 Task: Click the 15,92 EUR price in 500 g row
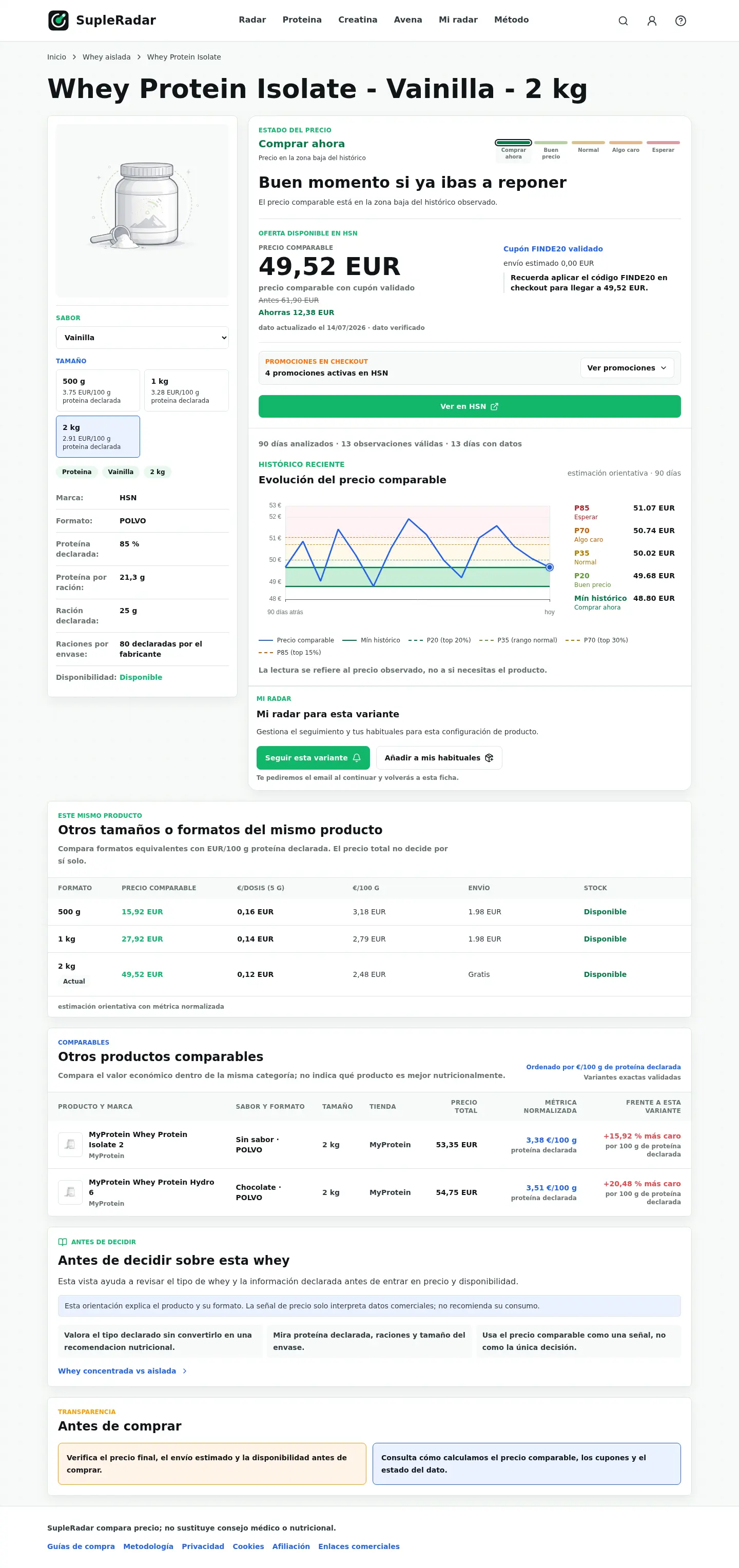[x=143, y=912]
